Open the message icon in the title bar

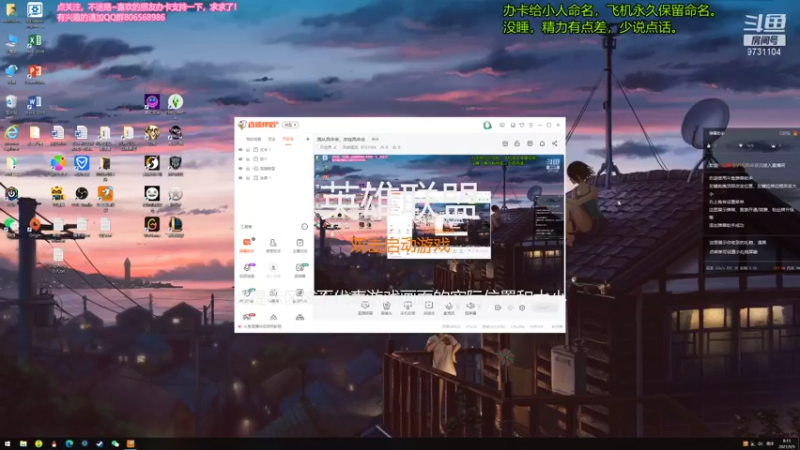coord(502,125)
